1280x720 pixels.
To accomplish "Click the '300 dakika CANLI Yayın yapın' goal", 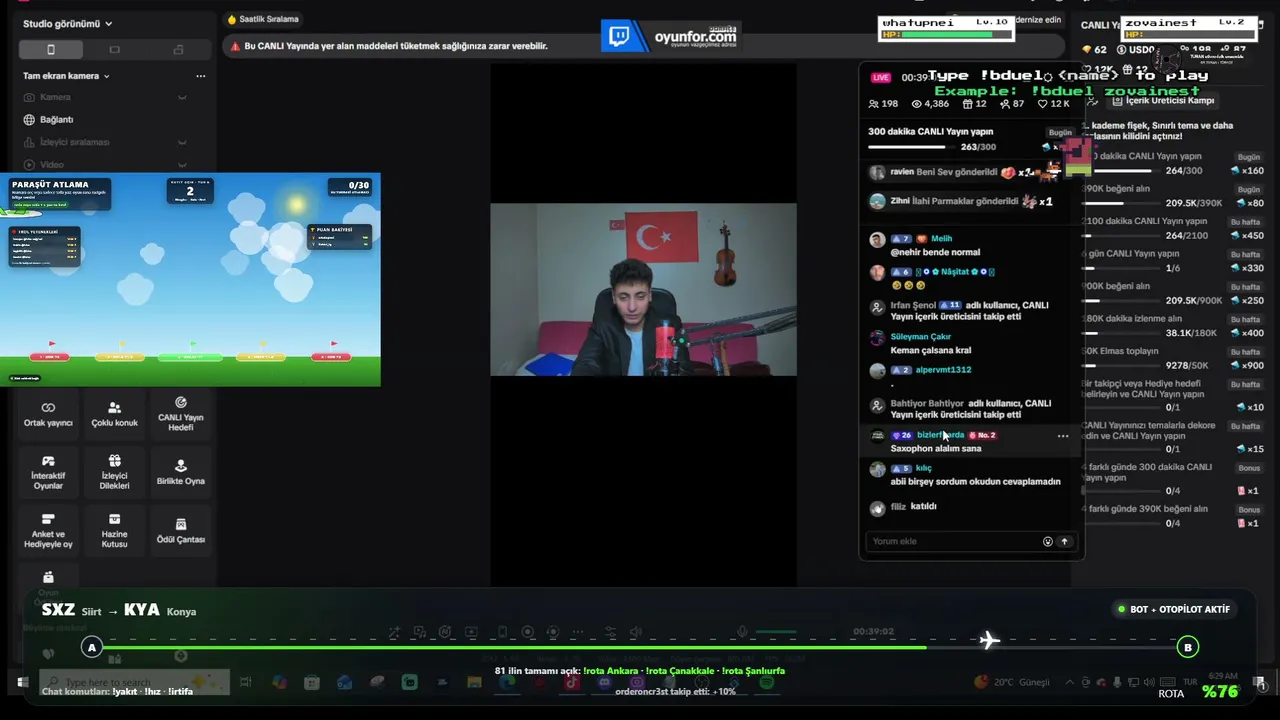I will 930,132.
